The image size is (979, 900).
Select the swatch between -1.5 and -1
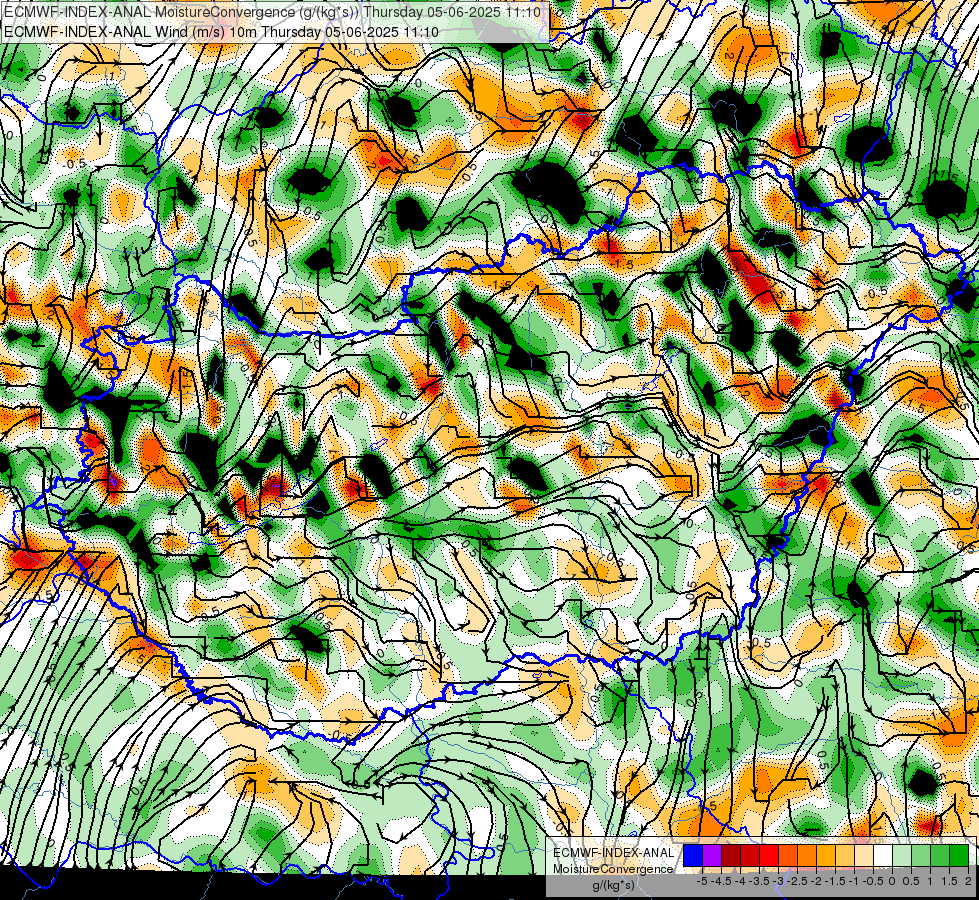click(845, 855)
